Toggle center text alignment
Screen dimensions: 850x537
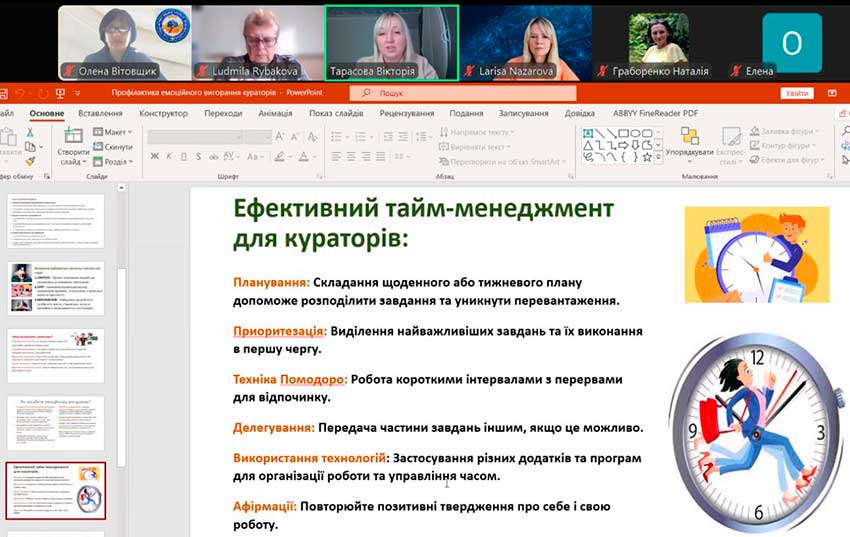[351, 157]
